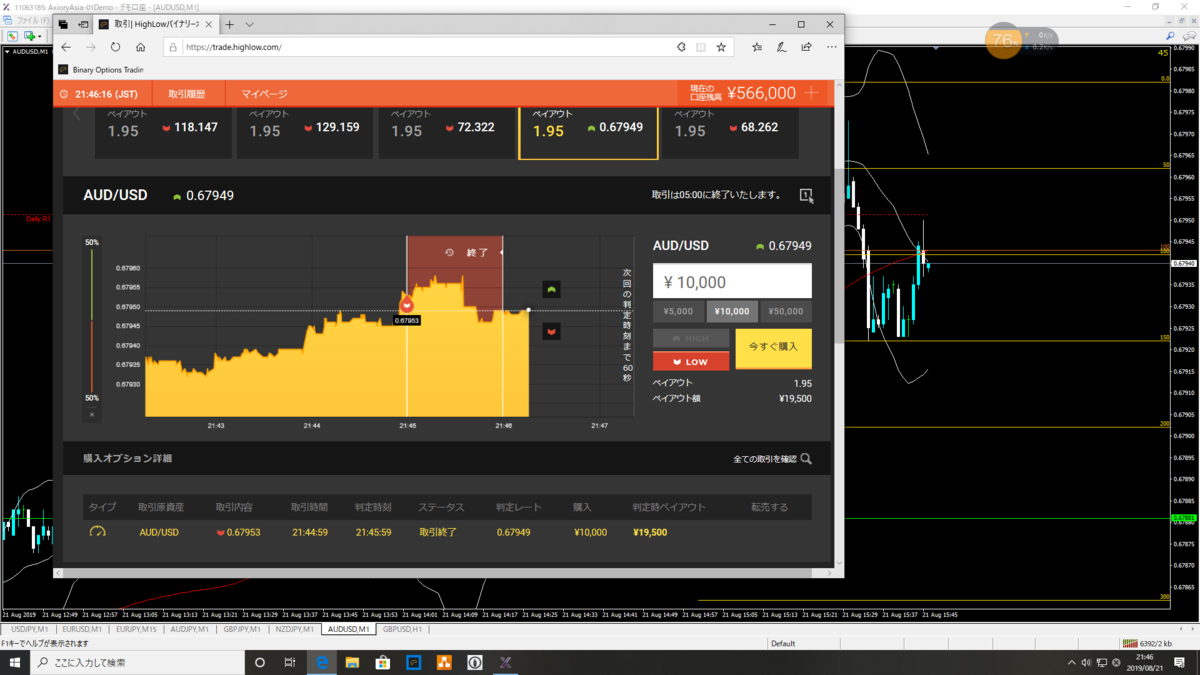
Task: Open browser tab list dropdown chevron
Action: [x=250, y=24]
